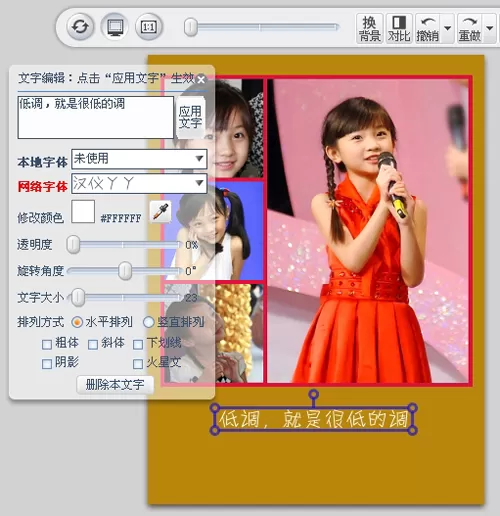Click the 文字大小 text size slider handle

78,297
